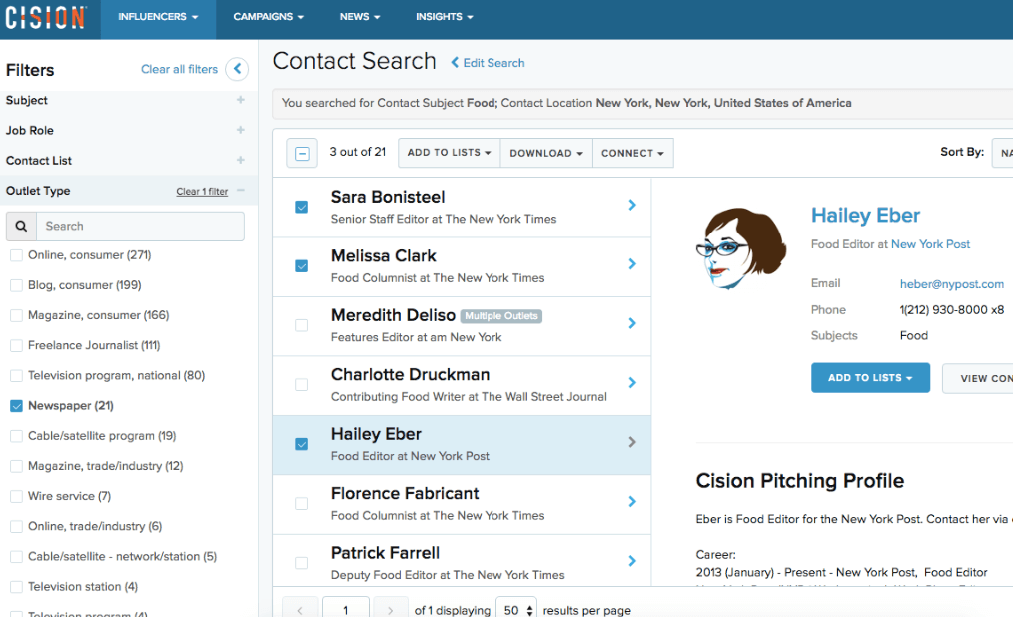Check the Television program, national (80) filter
The height and width of the screenshot is (617, 1013).
[x=17, y=375]
